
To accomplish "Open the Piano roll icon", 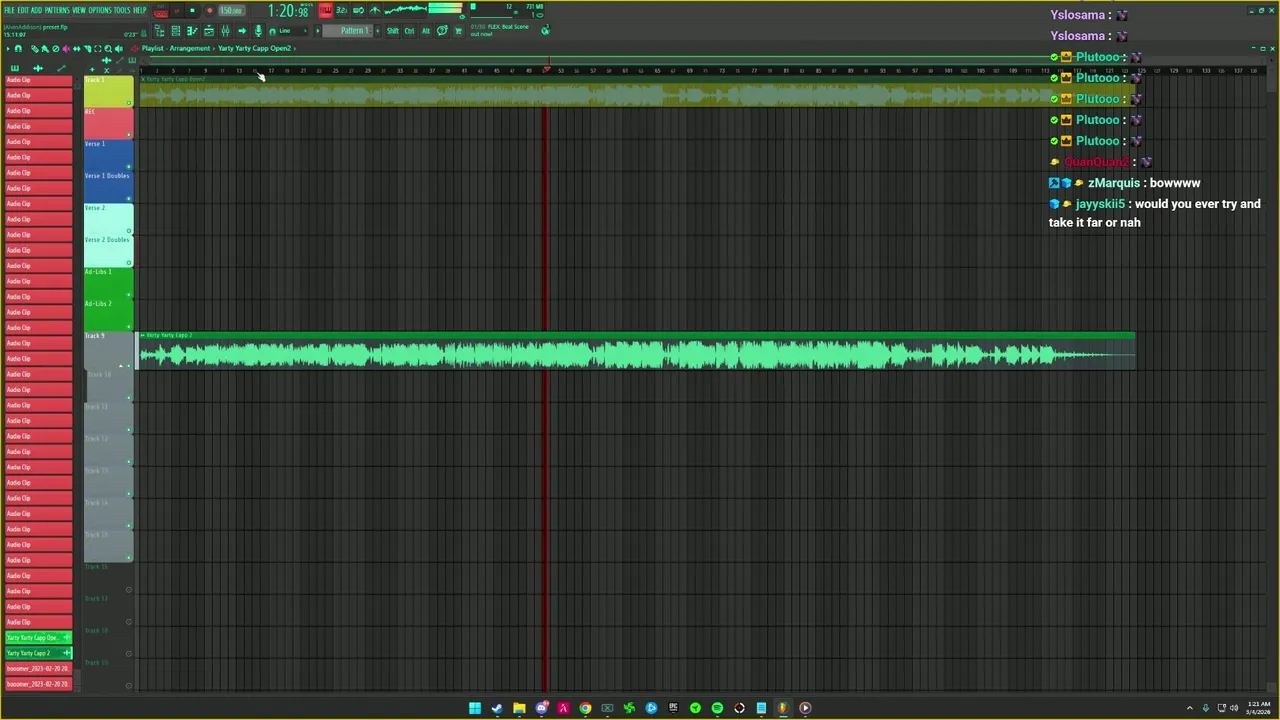I will coord(192,31).
